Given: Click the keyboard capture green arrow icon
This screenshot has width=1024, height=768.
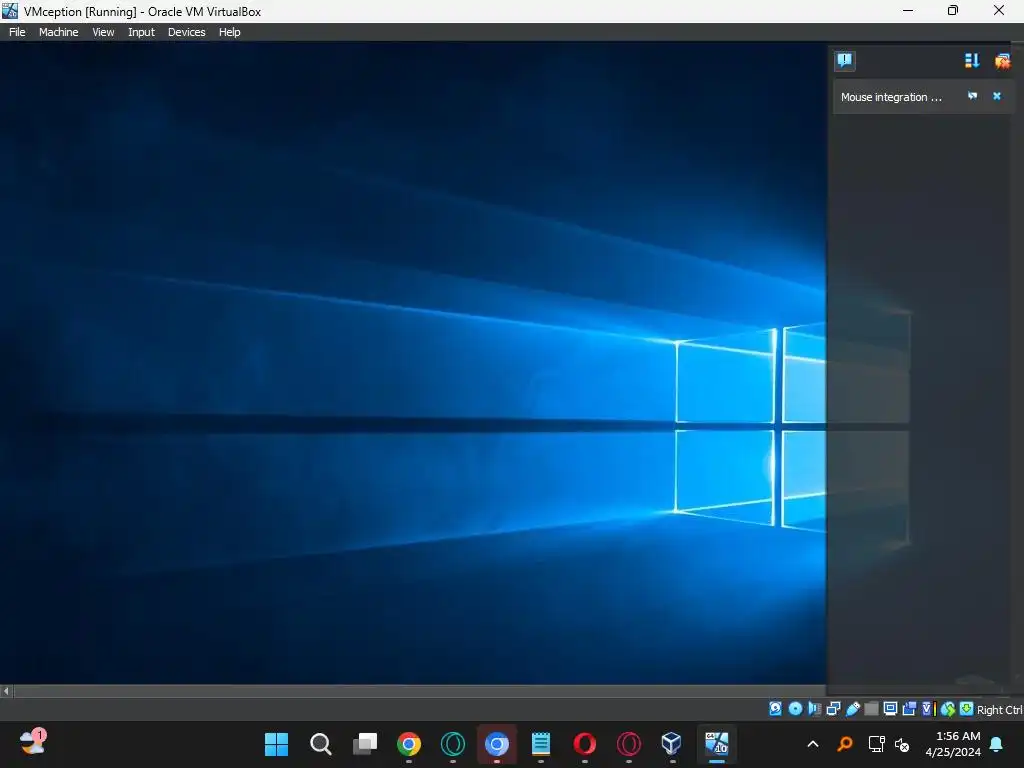Looking at the screenshot, I should click(x=966, y=709).
